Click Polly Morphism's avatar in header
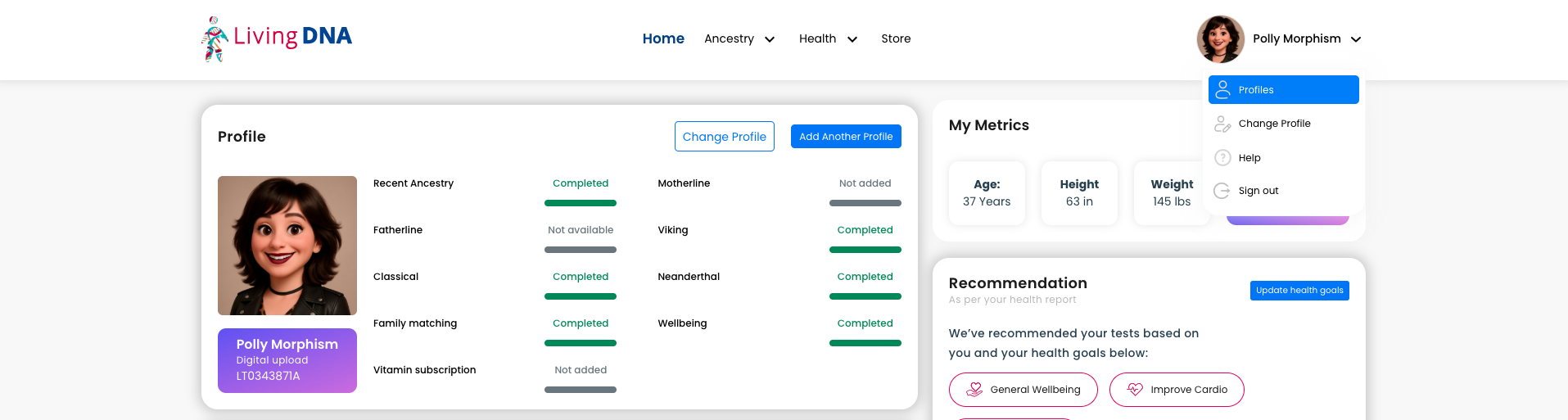This screenshot has width=1568, height=420. [x=1220, y=38]
